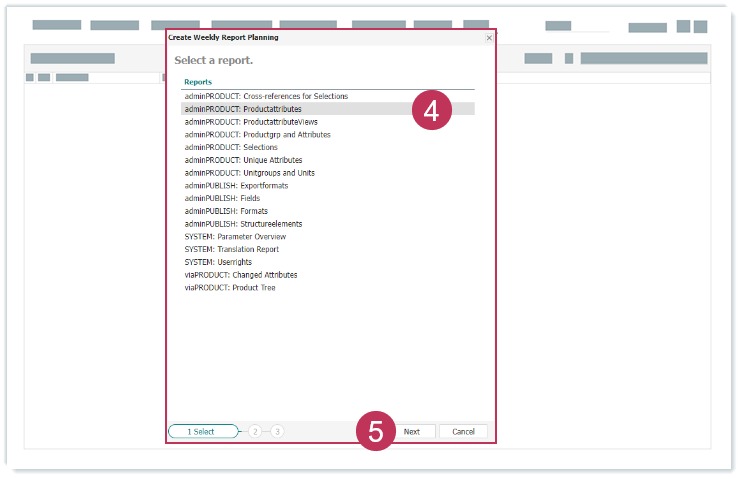Select viaPRODUCT: Changed Attributes report
The image size is (741, 479).
tap(241, 275)
